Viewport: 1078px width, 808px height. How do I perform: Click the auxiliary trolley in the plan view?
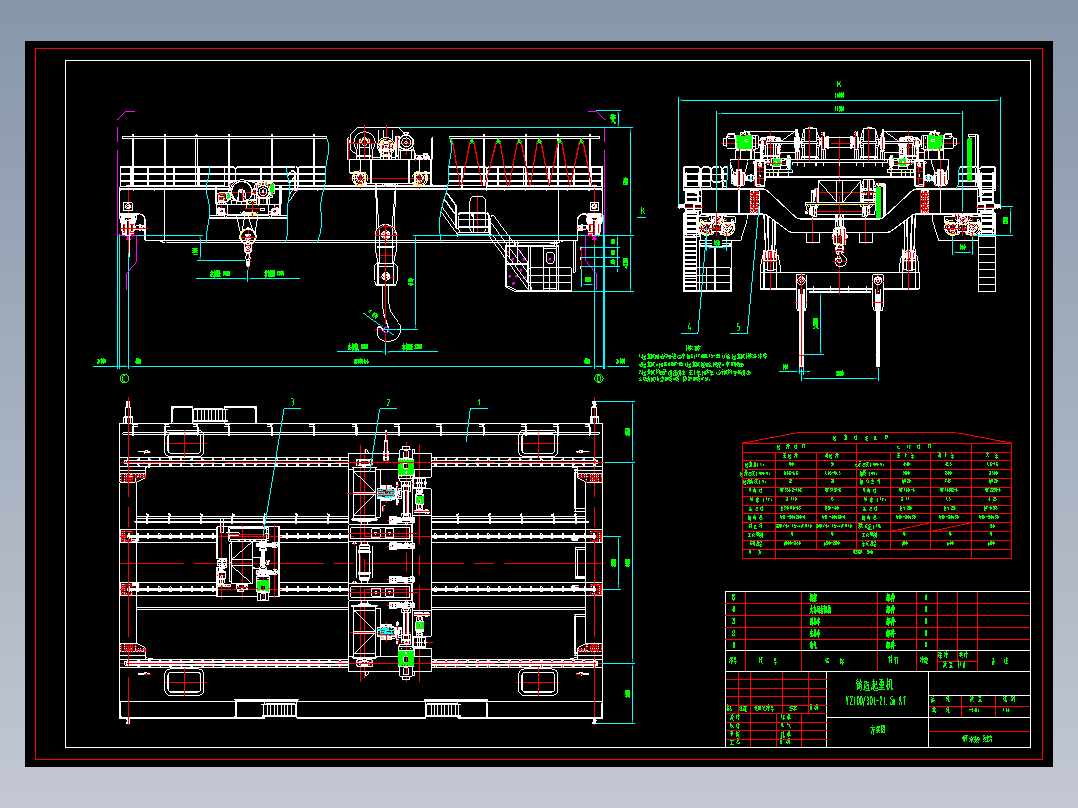[x=248, y=563]
